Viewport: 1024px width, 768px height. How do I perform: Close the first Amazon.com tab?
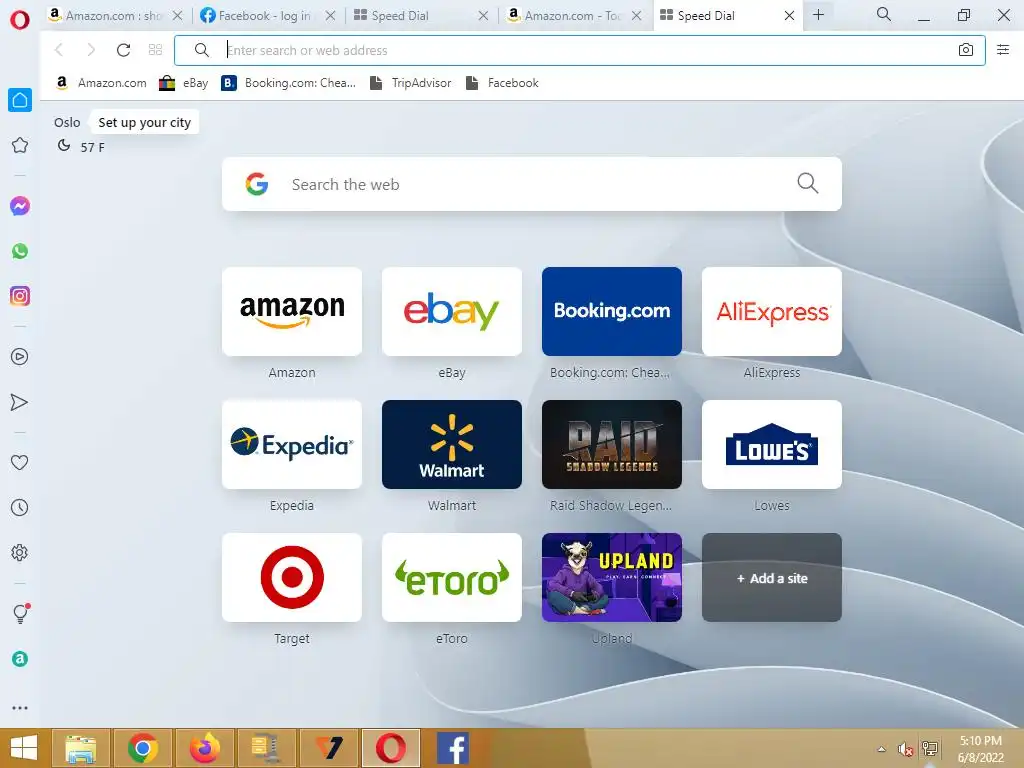point(177,16)
